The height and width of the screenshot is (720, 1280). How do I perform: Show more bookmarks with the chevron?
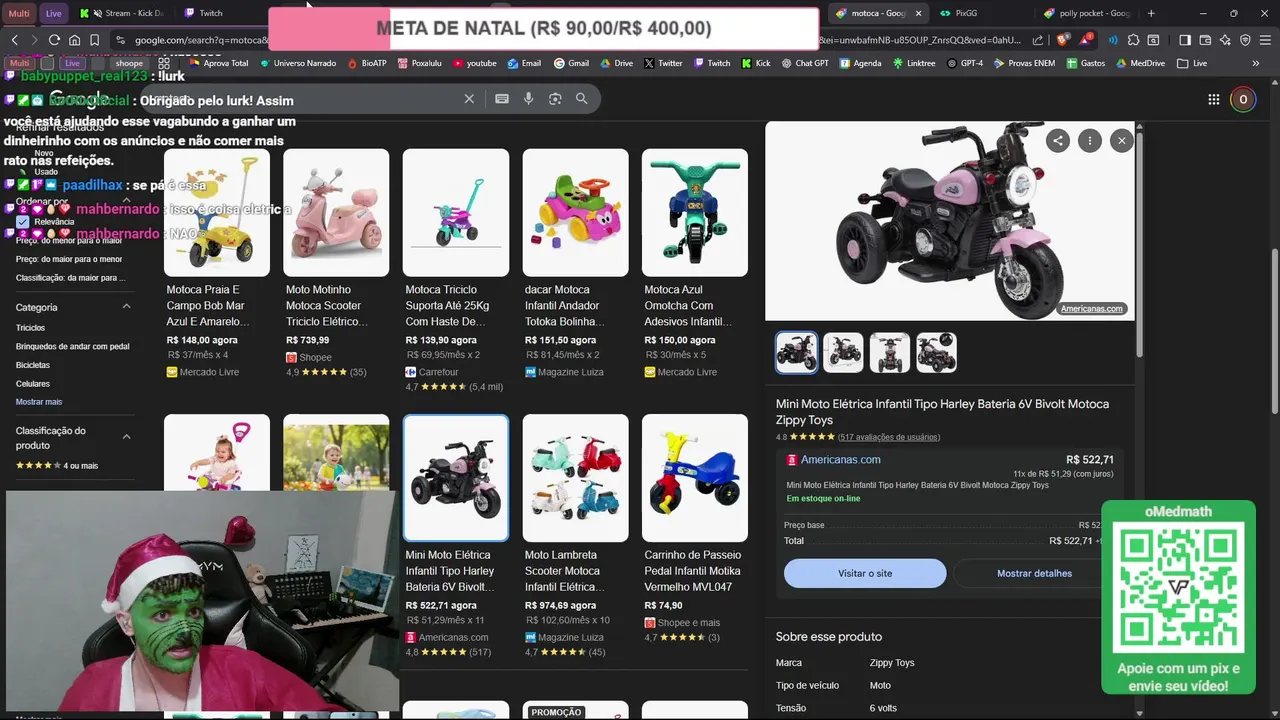[1256, 63]
